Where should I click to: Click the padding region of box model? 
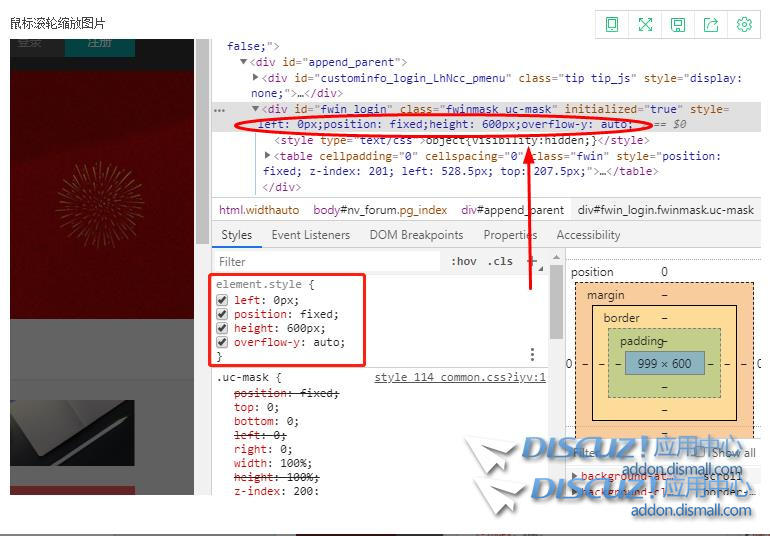(642, 340)
